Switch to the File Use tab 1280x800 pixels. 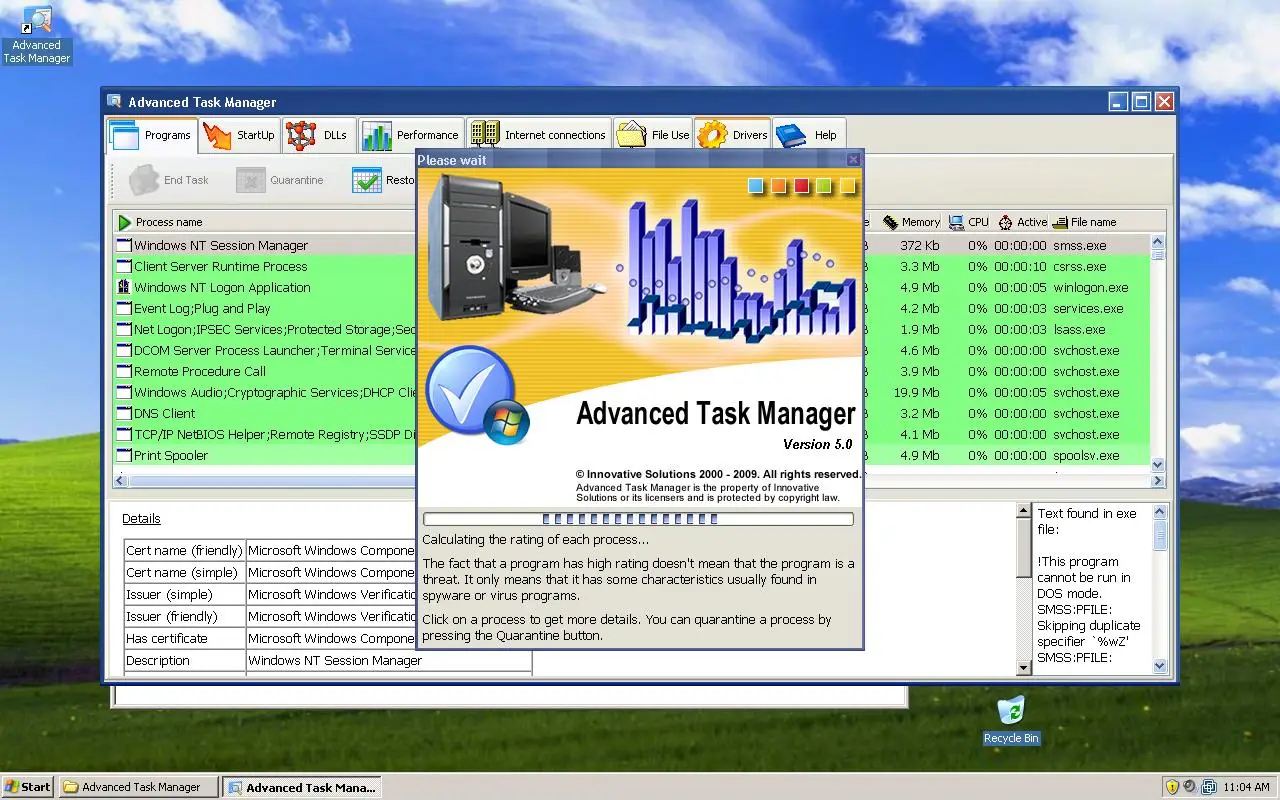pyautogui.click(x=653, y=135)
